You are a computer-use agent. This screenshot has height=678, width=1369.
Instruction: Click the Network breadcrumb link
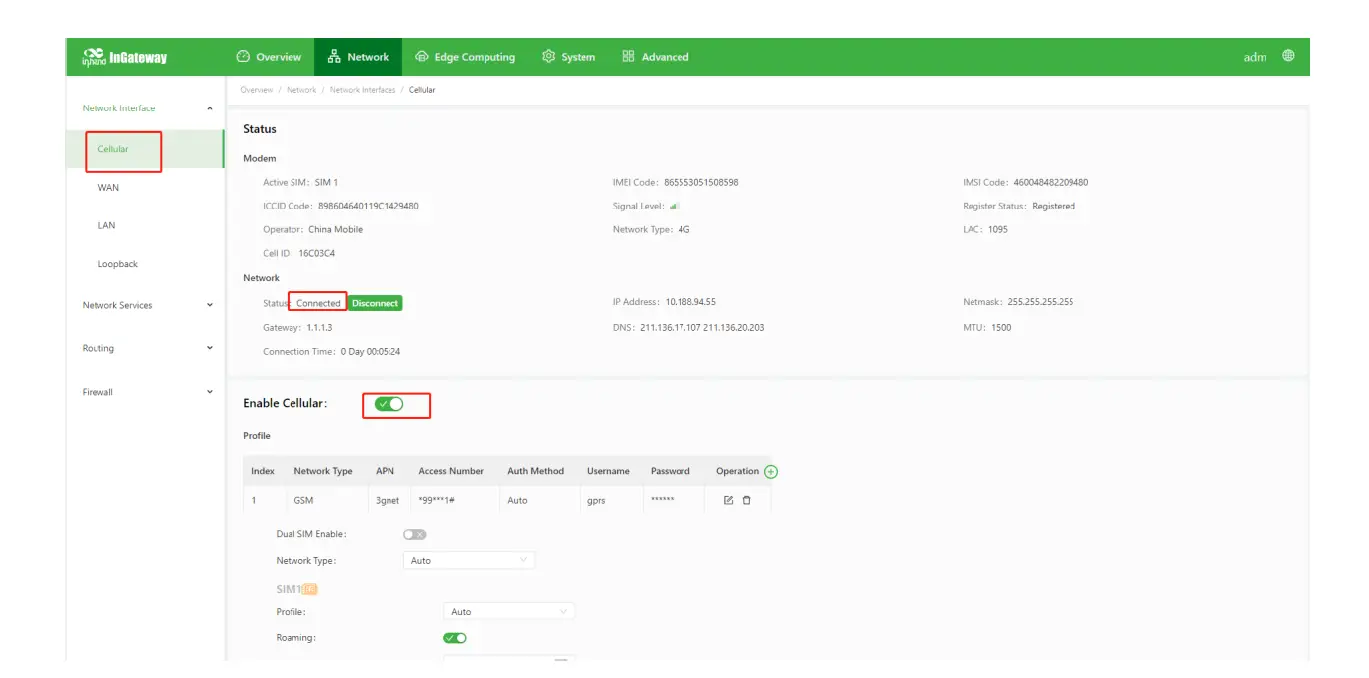[x=301, y=90]
